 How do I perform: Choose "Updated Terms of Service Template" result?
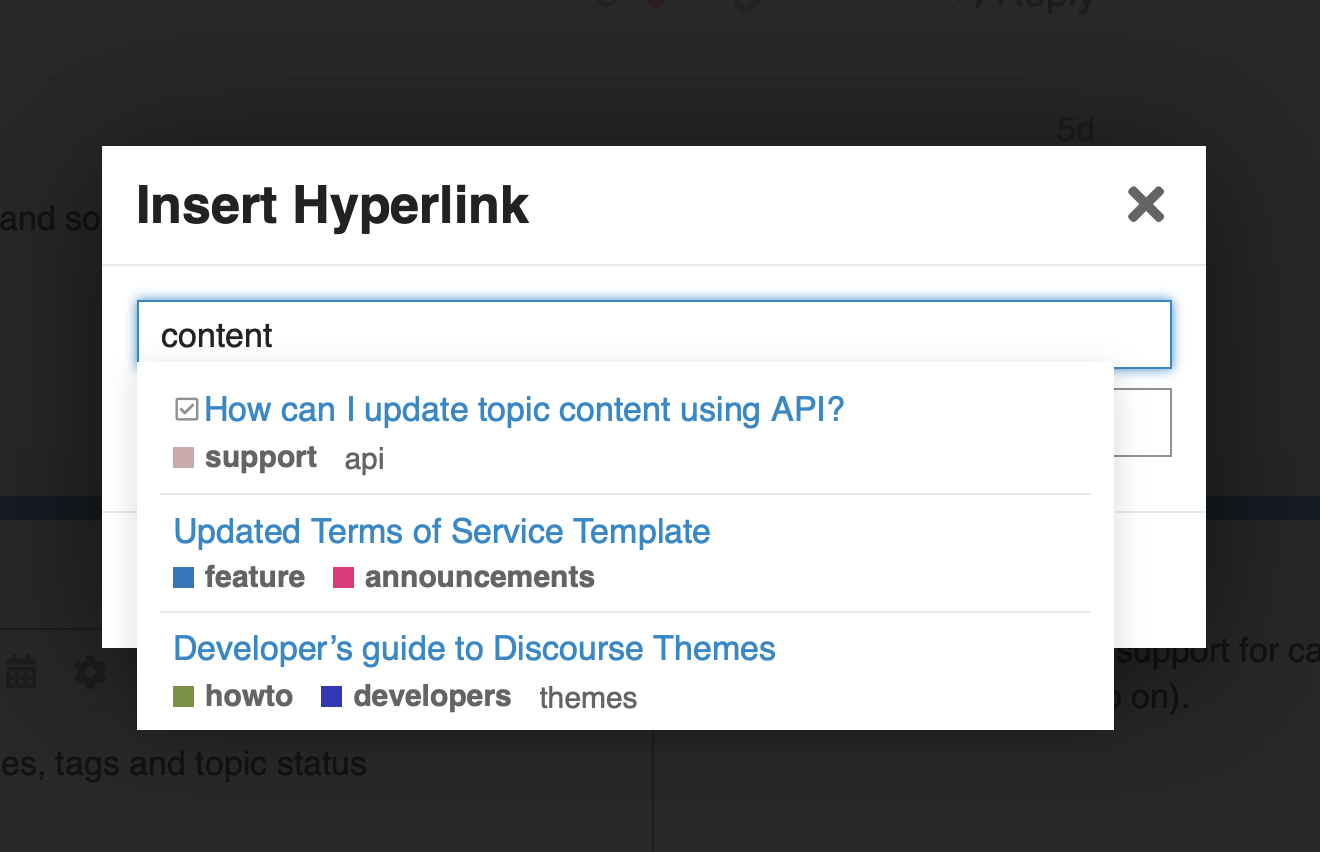(x=442, y=531)
